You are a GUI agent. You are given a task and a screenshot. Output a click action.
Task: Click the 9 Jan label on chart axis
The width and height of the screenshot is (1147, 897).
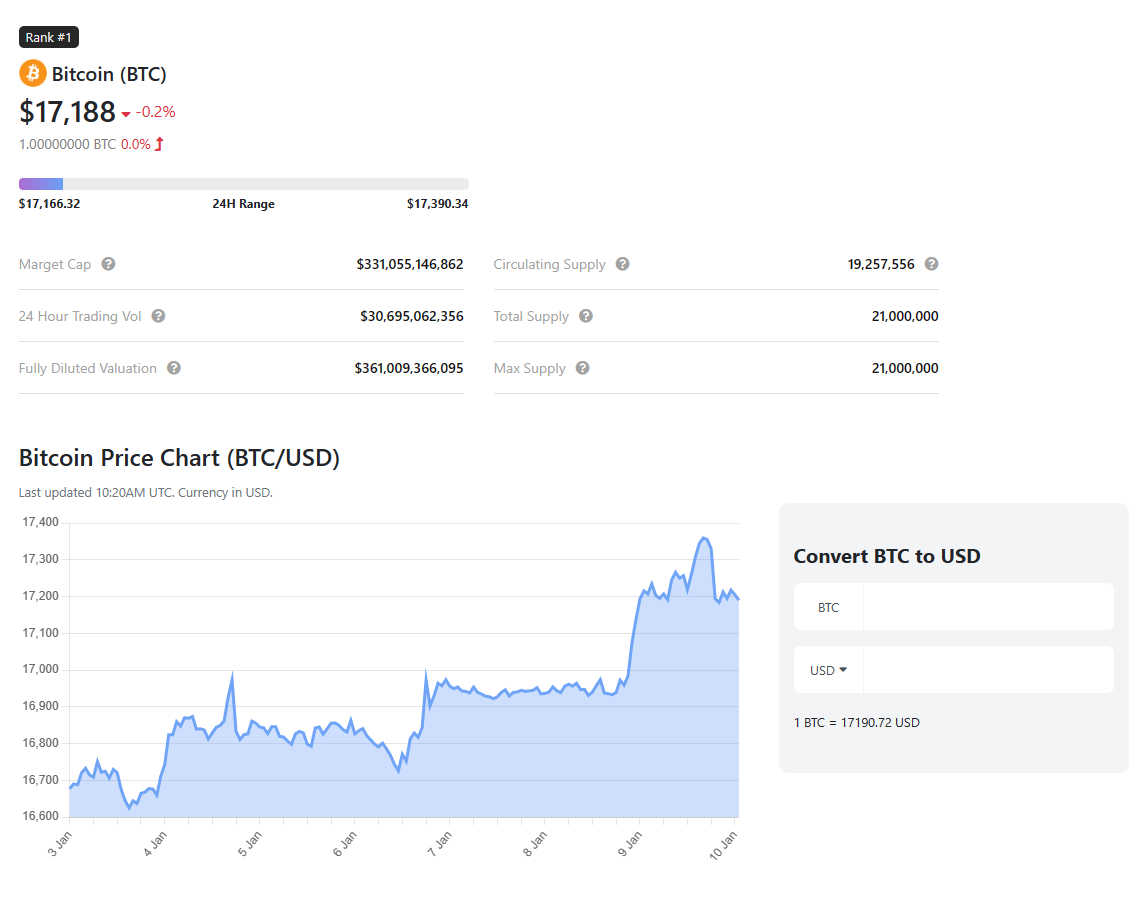[x=630, y=844]
